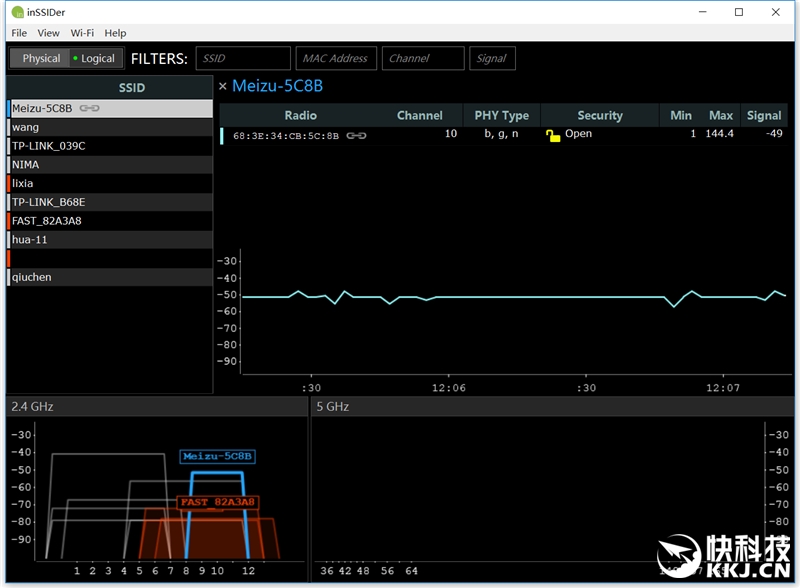Viewport: 800px width, 588px height.
Task: Click the orange color marker beside FAST_82A3A8
Action: [9, 220]
